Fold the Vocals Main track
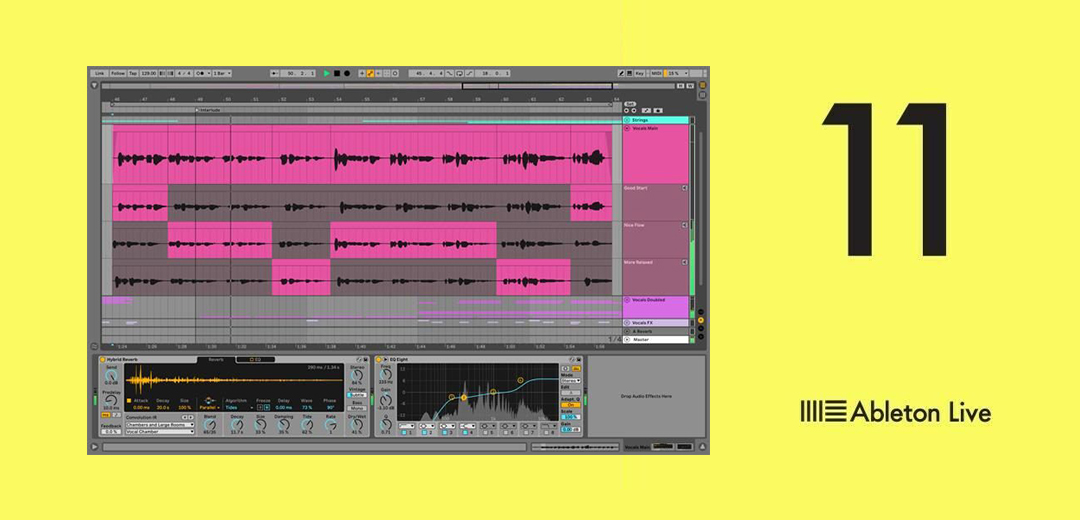The height and width of the screenshot is (520, 1080). 627,128
